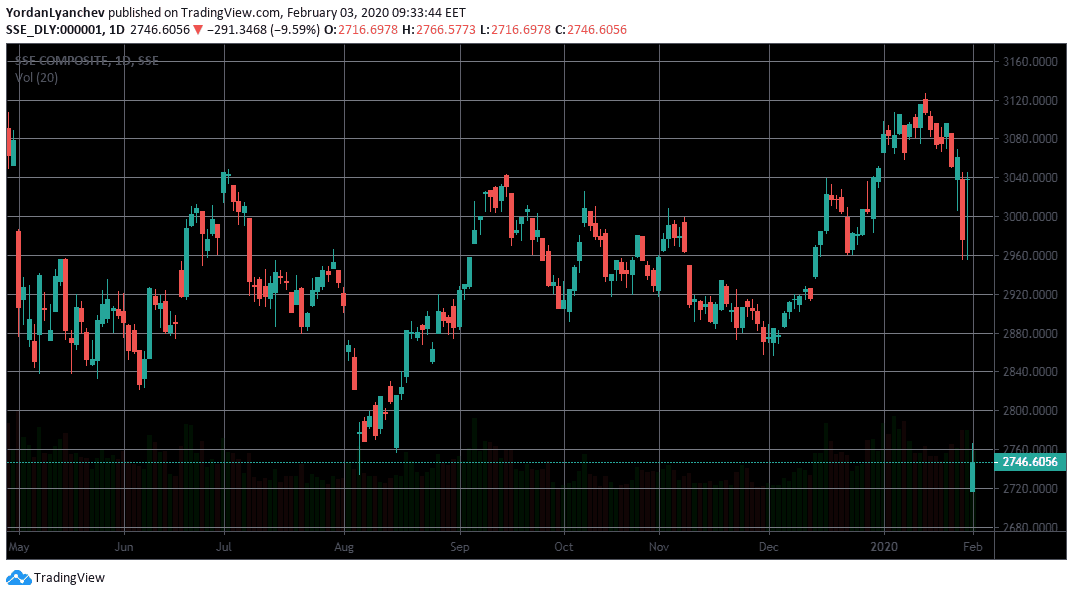Click the Vol (20) indicator legend
This screenshot has width=1073, height=596.
tap(36, 77)
